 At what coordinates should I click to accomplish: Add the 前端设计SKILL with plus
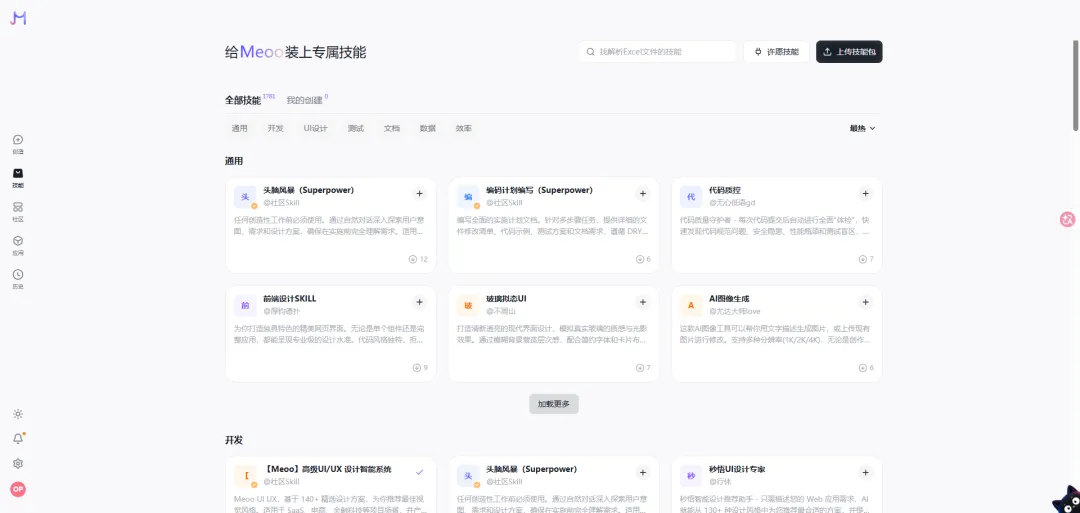(419, 302)
